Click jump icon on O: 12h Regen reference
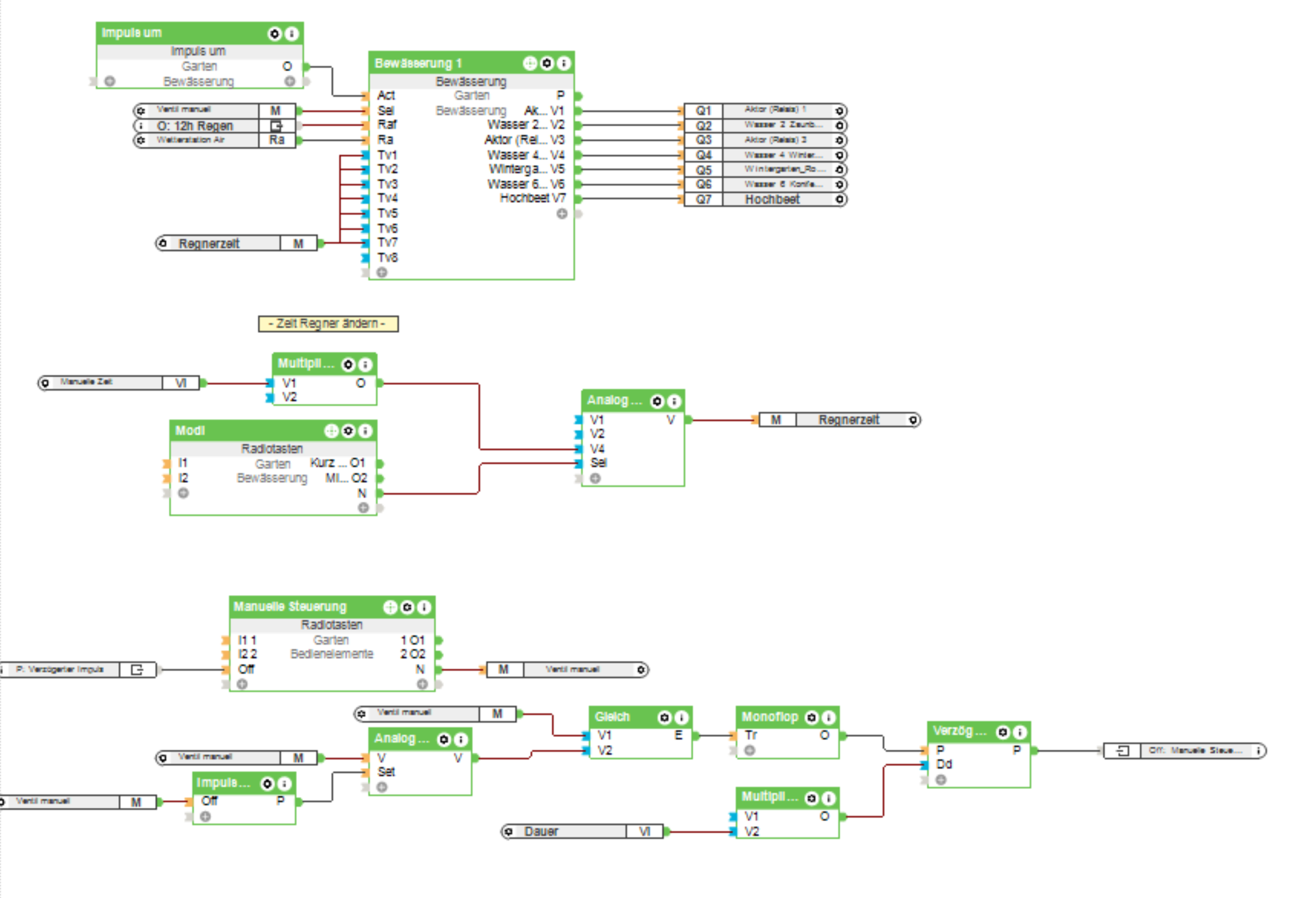This screenshot has height=898, width=1316. (x=277, y=126)
